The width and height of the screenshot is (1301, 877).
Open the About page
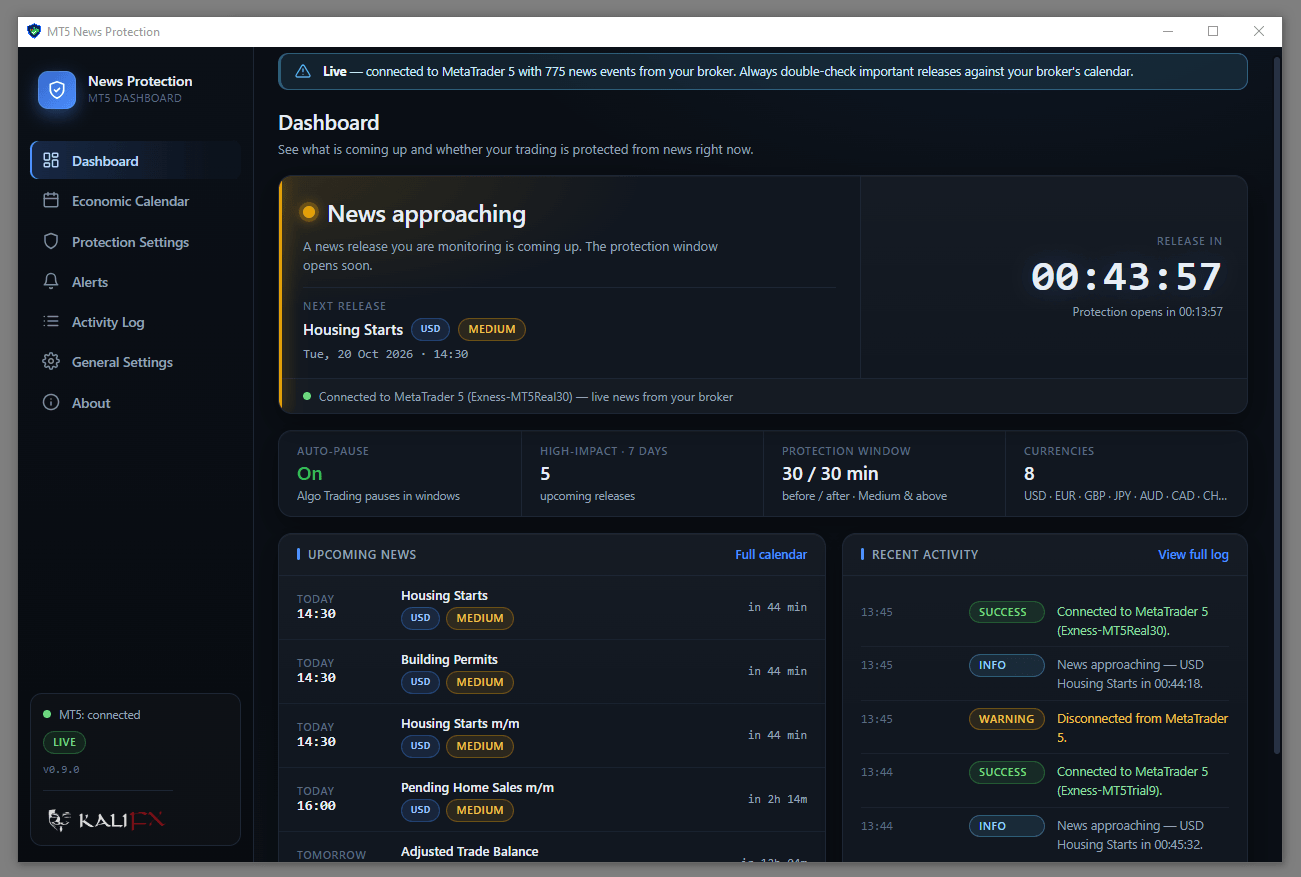[136, 402]
